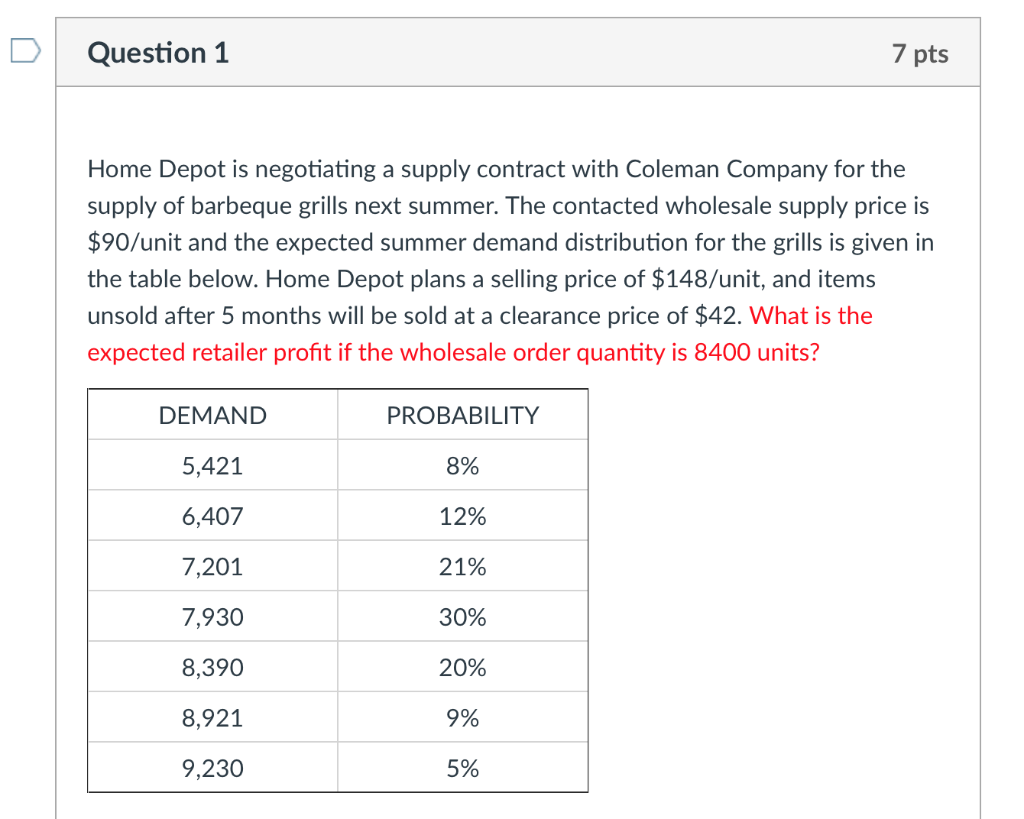Select the demand value 7,930
This screenshot has width=1024, height=819.
(x=212, y=617)
